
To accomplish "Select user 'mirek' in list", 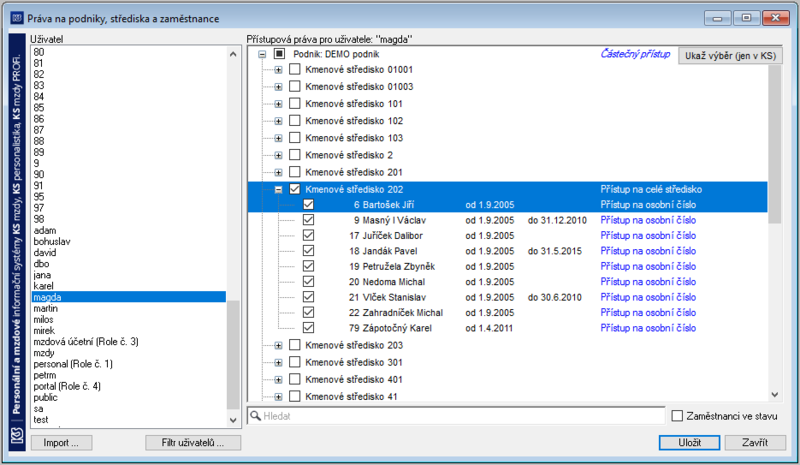I will click(x=44, y=331).
